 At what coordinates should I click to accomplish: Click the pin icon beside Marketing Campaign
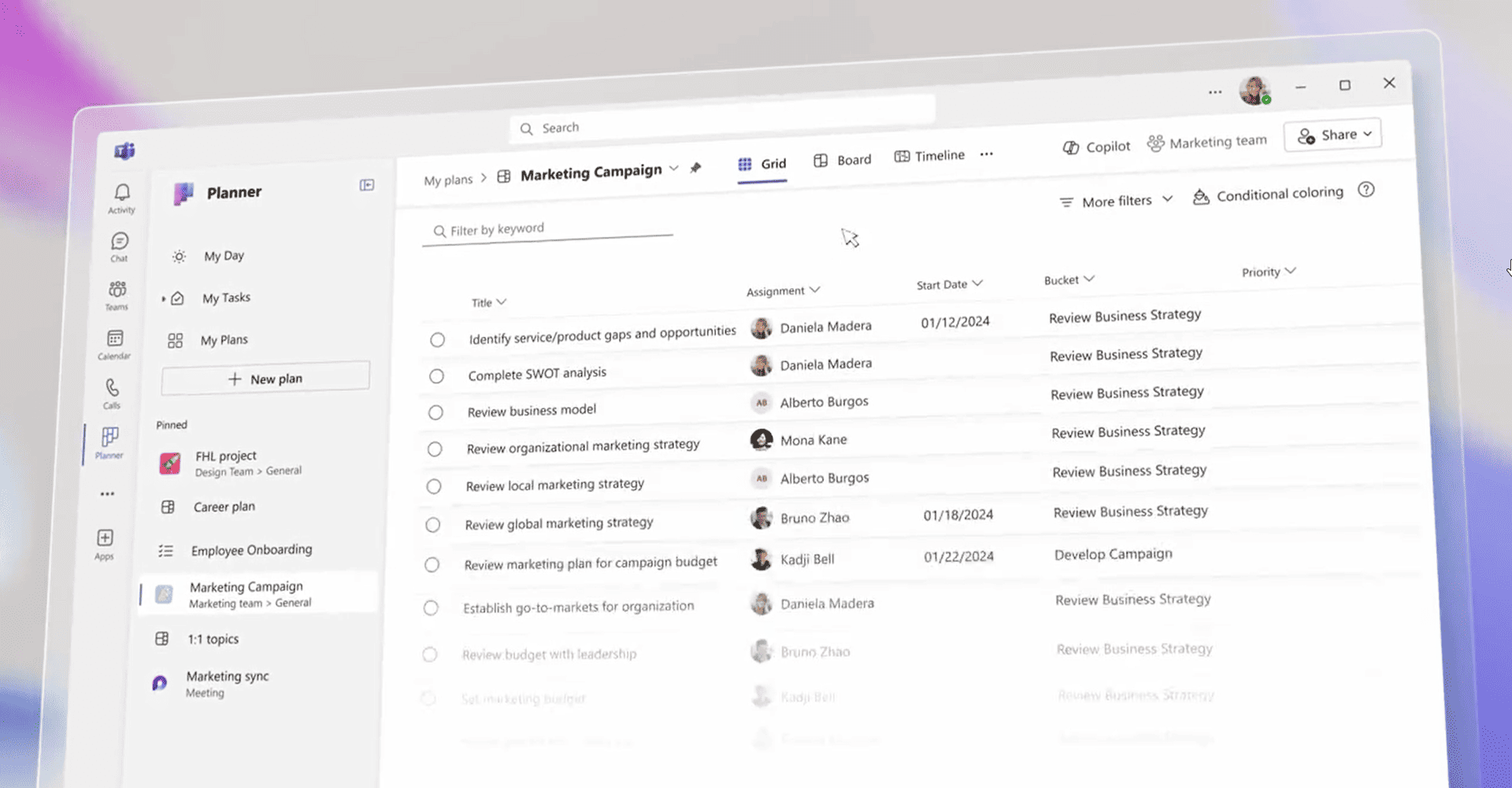[695, 168]
